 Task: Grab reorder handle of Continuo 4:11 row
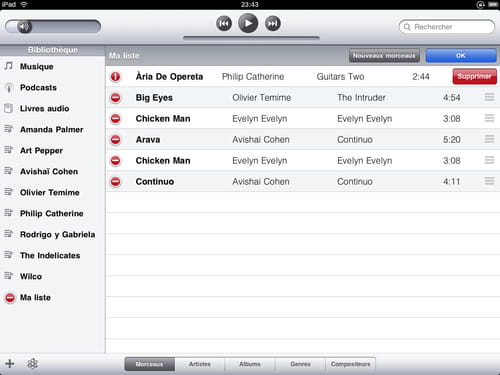[489, 181]
